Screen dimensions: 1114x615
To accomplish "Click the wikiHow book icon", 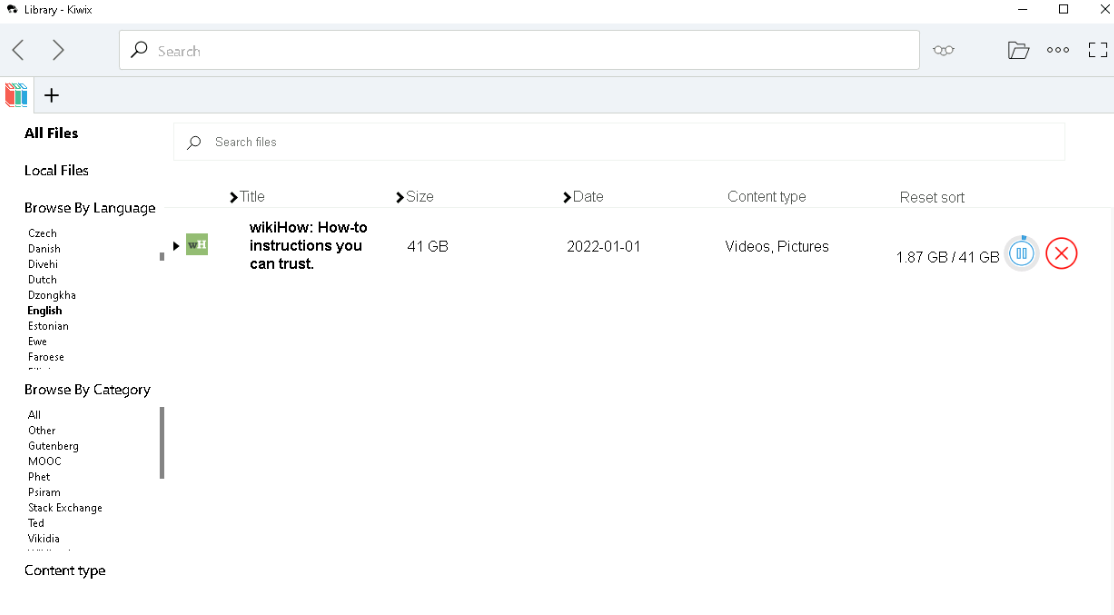I will (x=197, y=244).
